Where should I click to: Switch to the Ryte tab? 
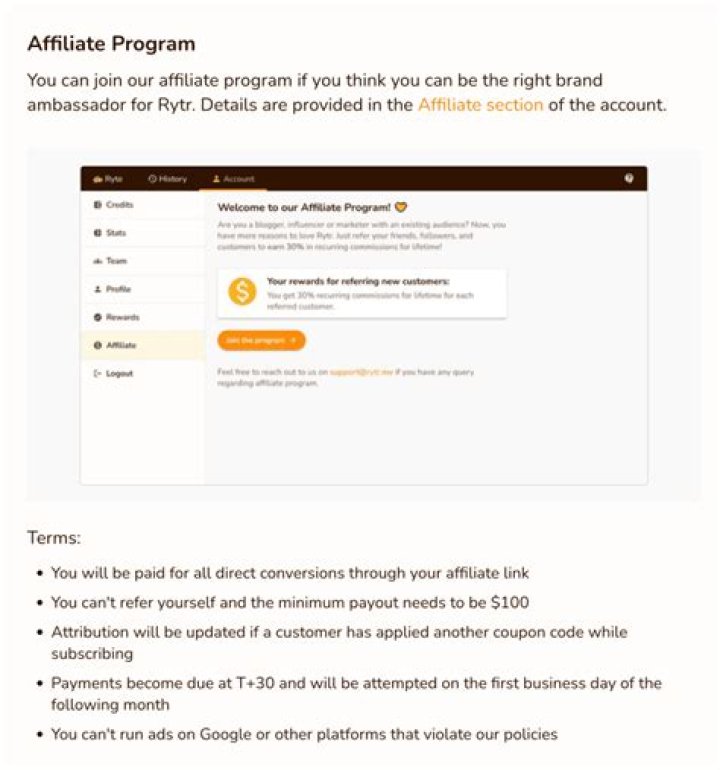(x=107, y=179)
